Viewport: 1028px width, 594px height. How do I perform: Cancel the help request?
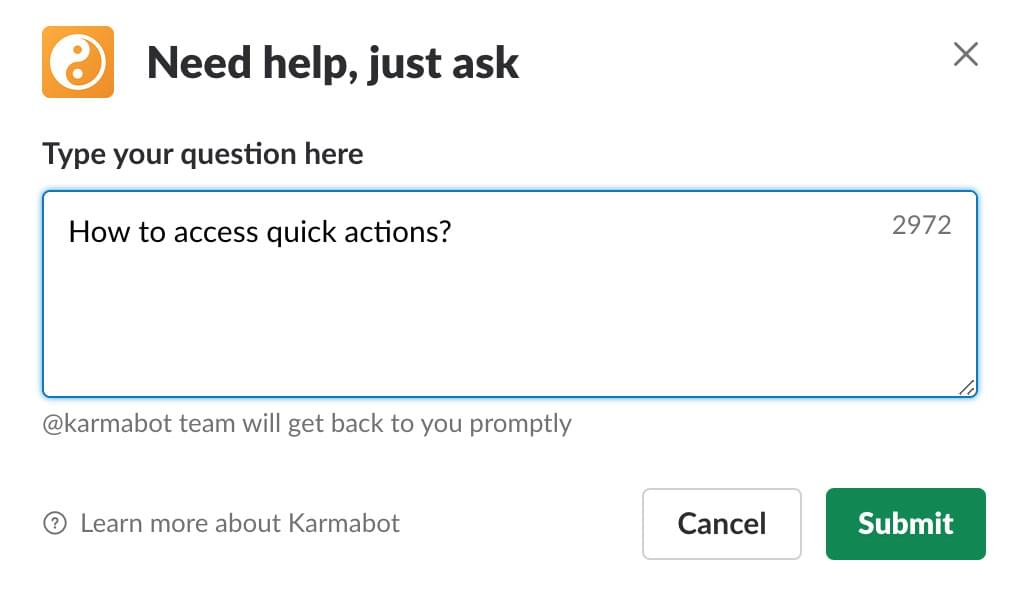pos(722,523)
